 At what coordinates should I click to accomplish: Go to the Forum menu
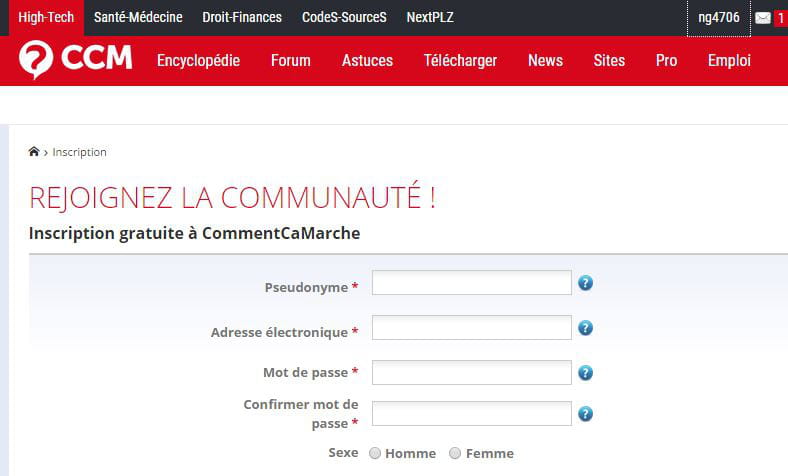290,61
